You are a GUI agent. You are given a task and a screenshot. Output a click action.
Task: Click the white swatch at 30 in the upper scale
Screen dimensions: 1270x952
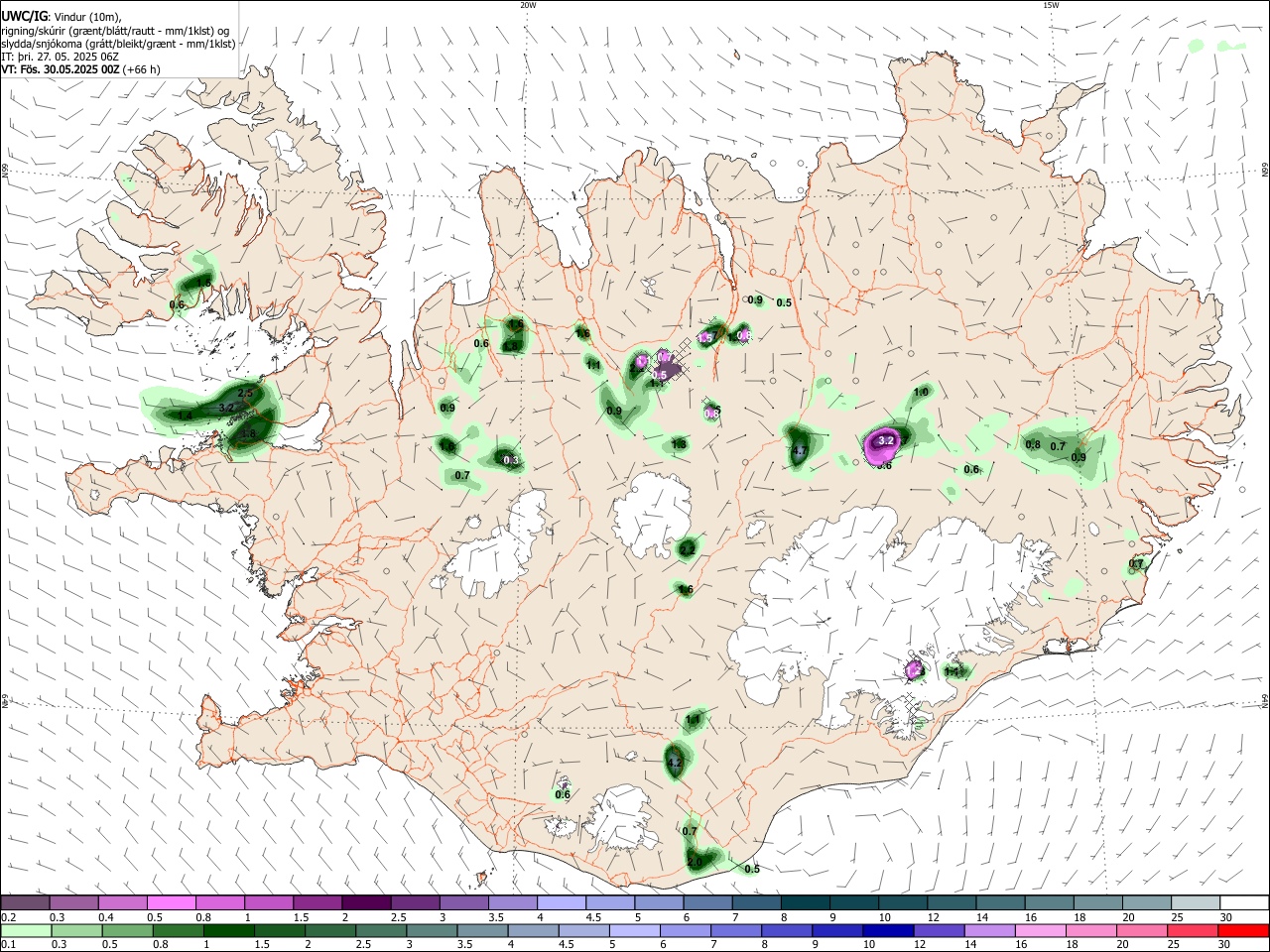(1244, 903)
